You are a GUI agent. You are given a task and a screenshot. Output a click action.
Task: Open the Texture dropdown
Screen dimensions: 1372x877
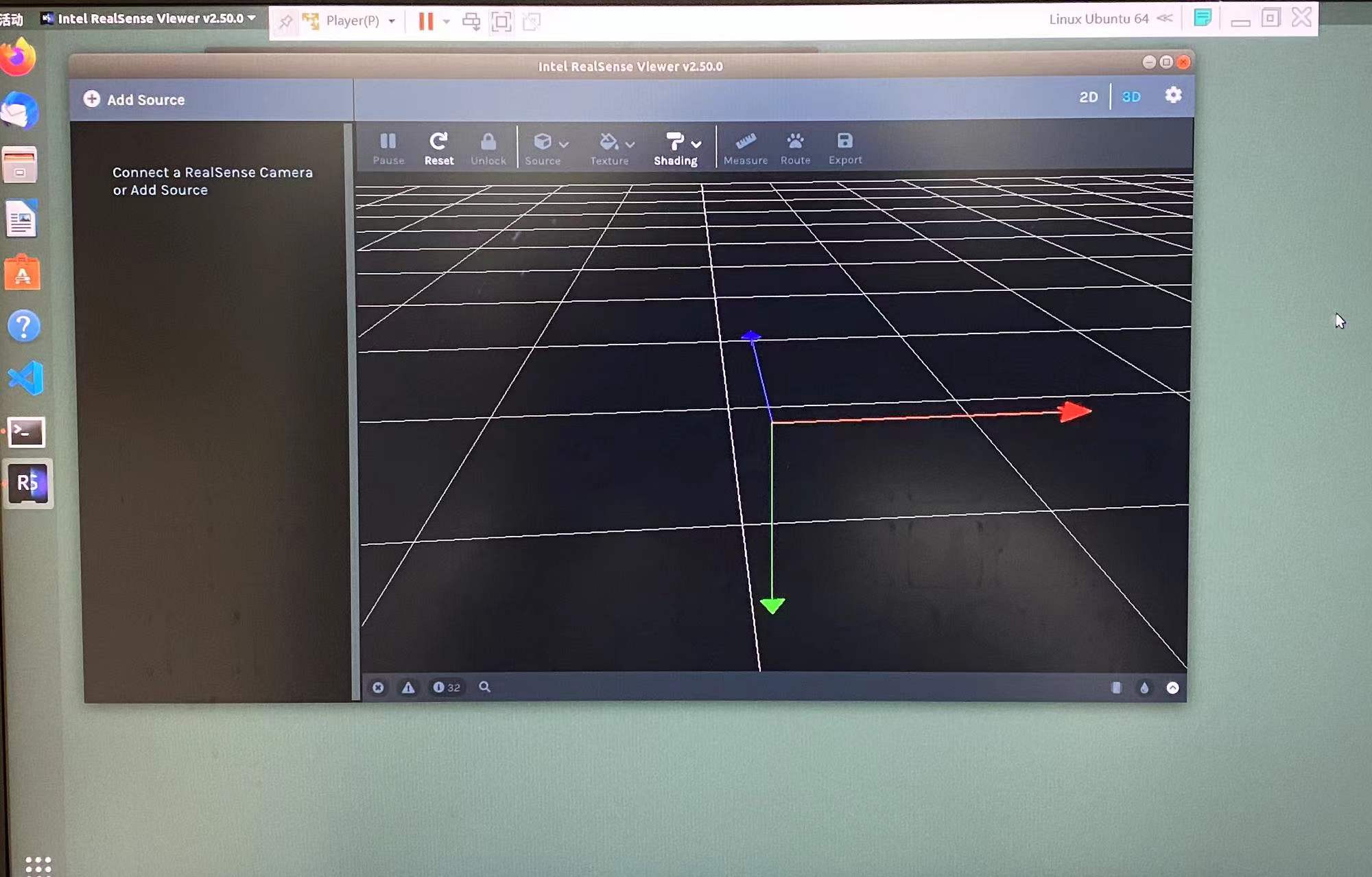pyautogui.click(x=631, y=145)
